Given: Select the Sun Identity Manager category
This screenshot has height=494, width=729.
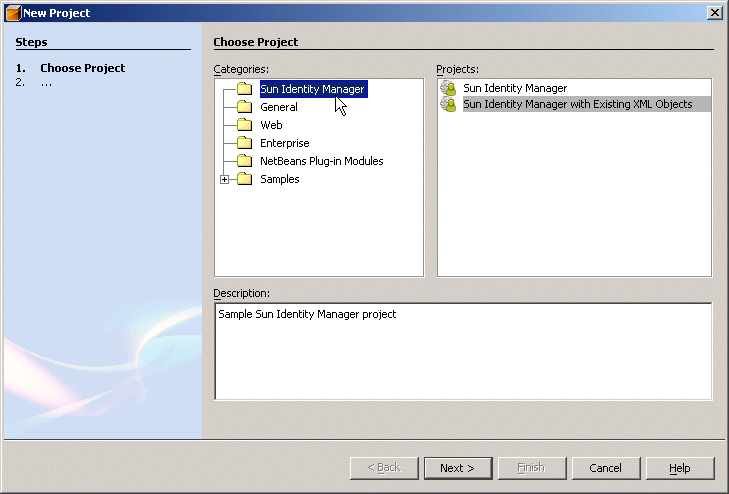Looking at the screenshot, I should pyautogui.click(x=312, y=89).
